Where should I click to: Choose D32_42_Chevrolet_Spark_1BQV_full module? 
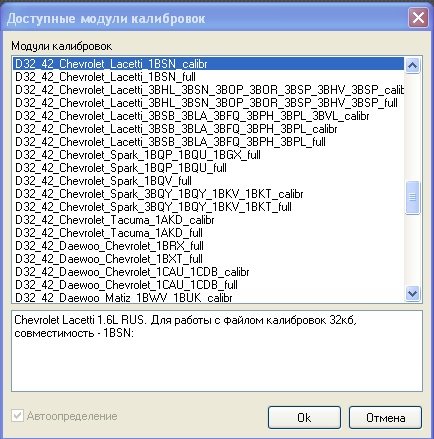point(208,181)
